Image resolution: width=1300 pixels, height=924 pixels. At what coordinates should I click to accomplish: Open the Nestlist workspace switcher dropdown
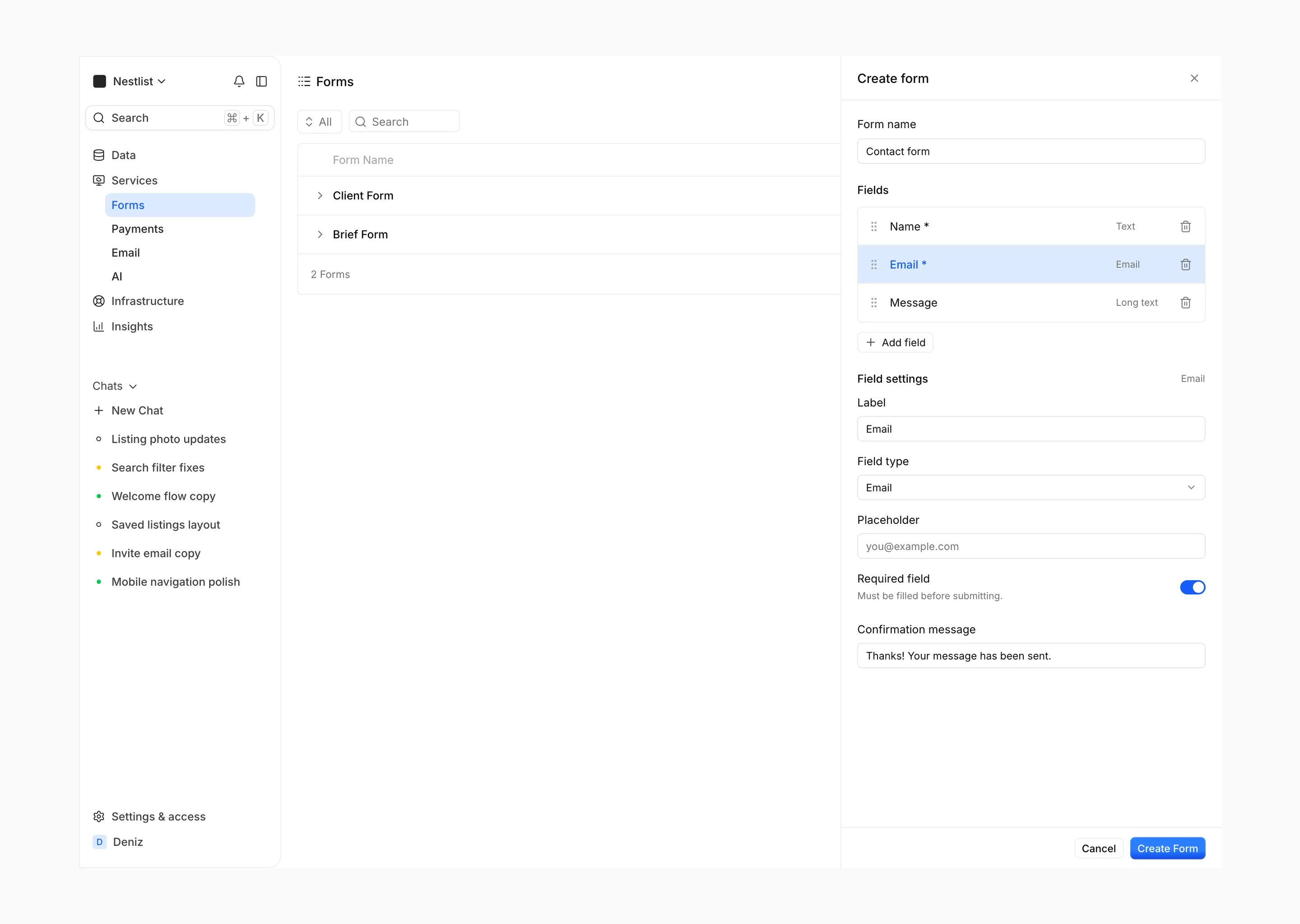point(139,81)
